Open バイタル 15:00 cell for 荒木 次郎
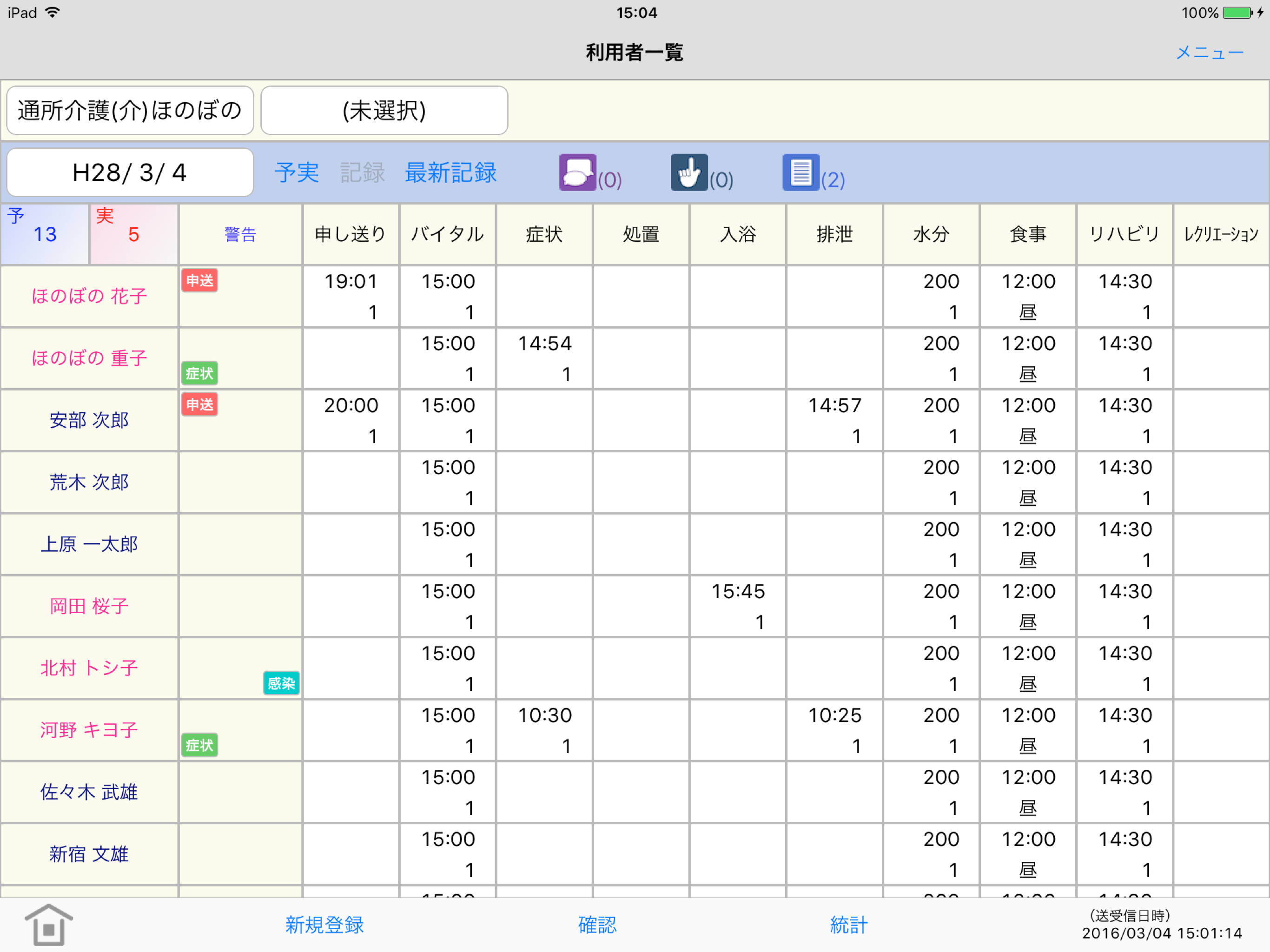 448,483
